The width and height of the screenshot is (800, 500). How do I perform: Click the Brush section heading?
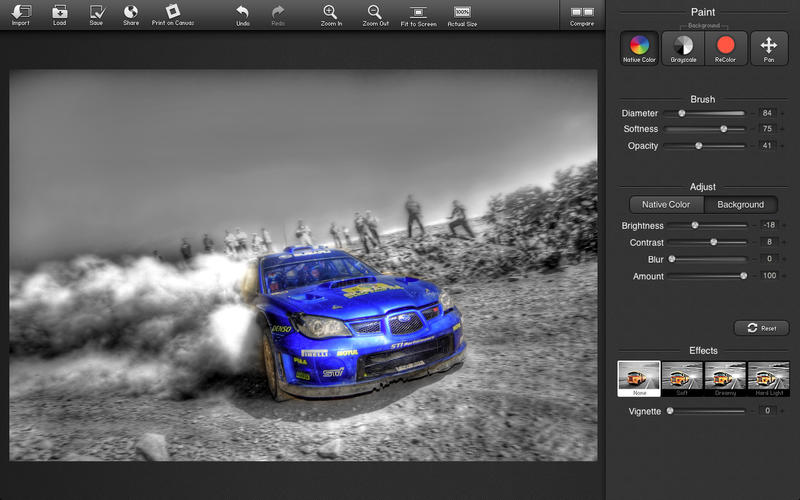pyautogui.click(x=703, y=99)
